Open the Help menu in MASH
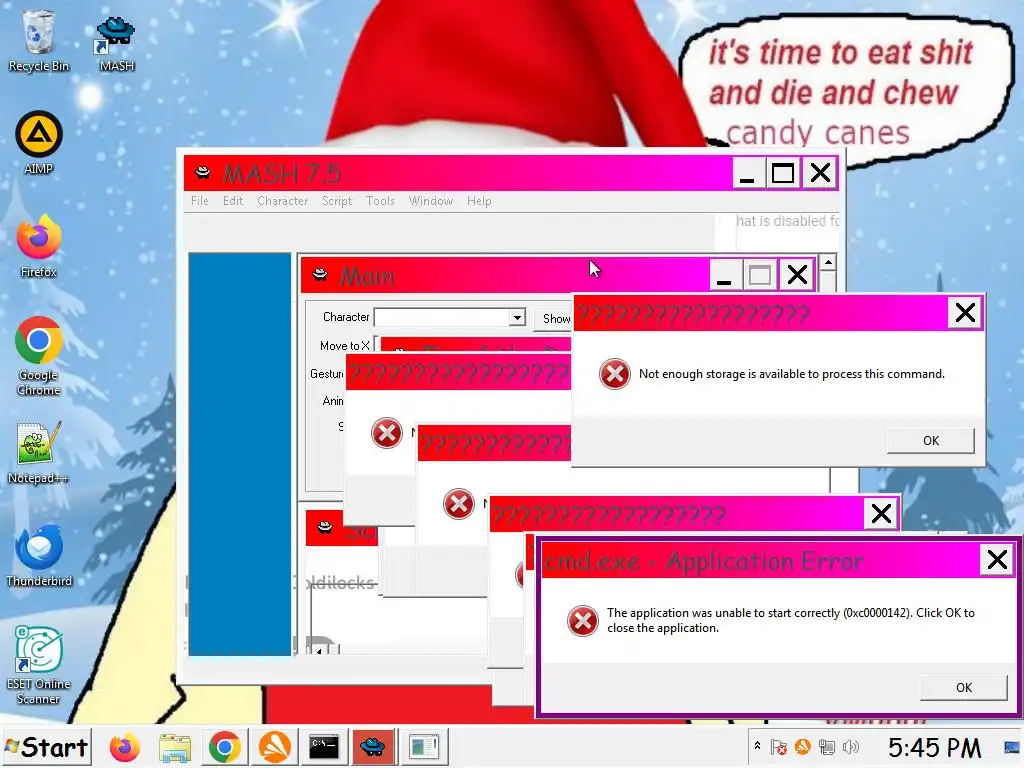 (479, 201)
